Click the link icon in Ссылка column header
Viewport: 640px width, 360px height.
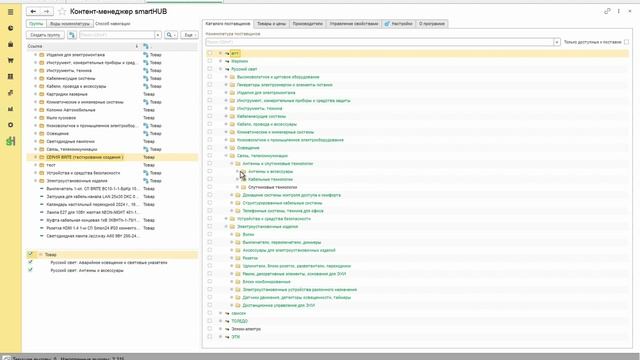(x=146, y=47)
